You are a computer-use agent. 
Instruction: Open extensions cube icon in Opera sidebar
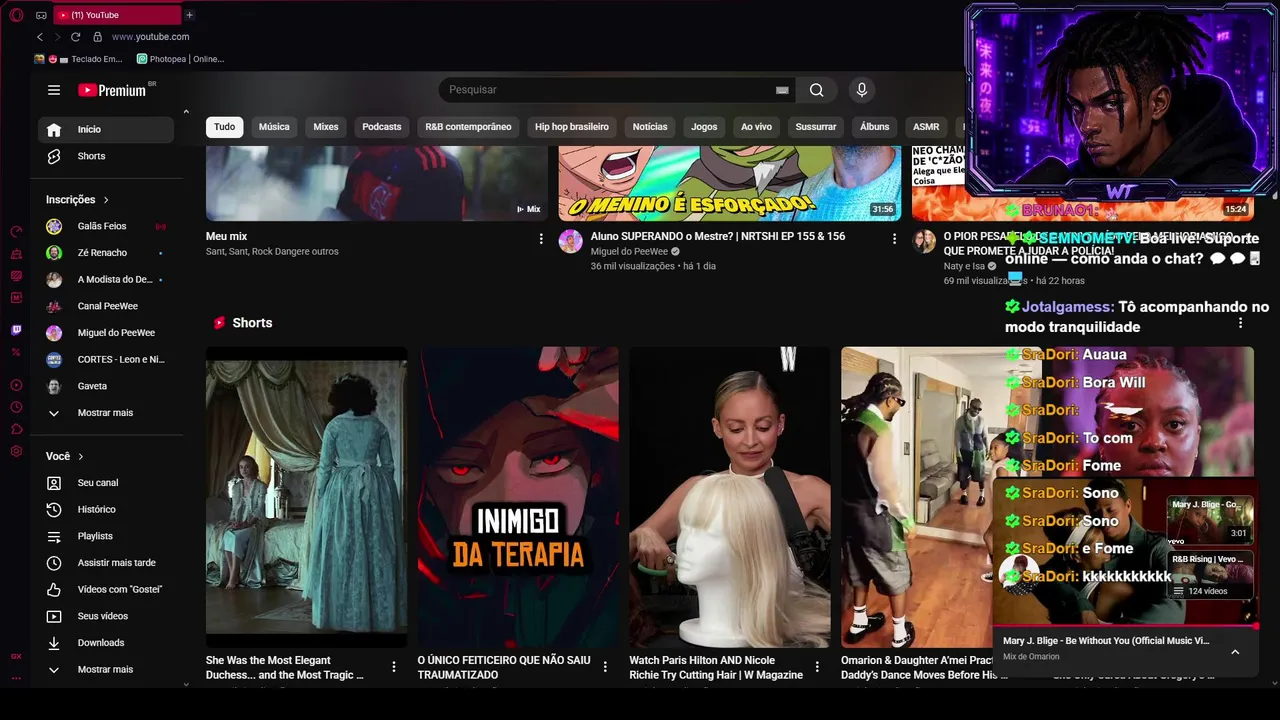[16, 429]
